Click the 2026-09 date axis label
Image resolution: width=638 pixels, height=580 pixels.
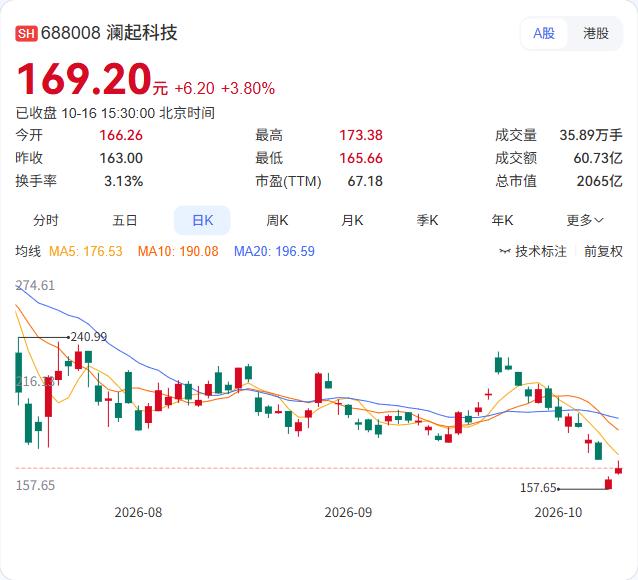click(x=348, y=512)
